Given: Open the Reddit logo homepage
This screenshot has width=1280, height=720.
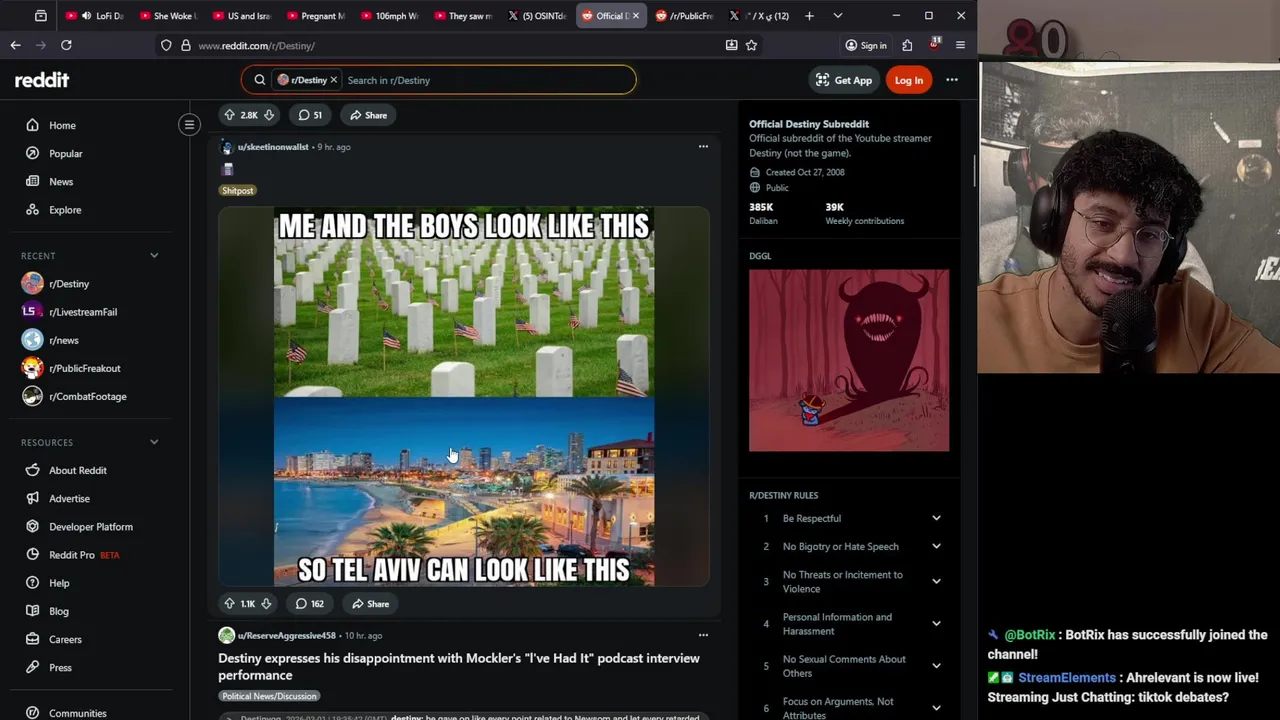Looking at the screenshot, I should [x=42, y=80].
